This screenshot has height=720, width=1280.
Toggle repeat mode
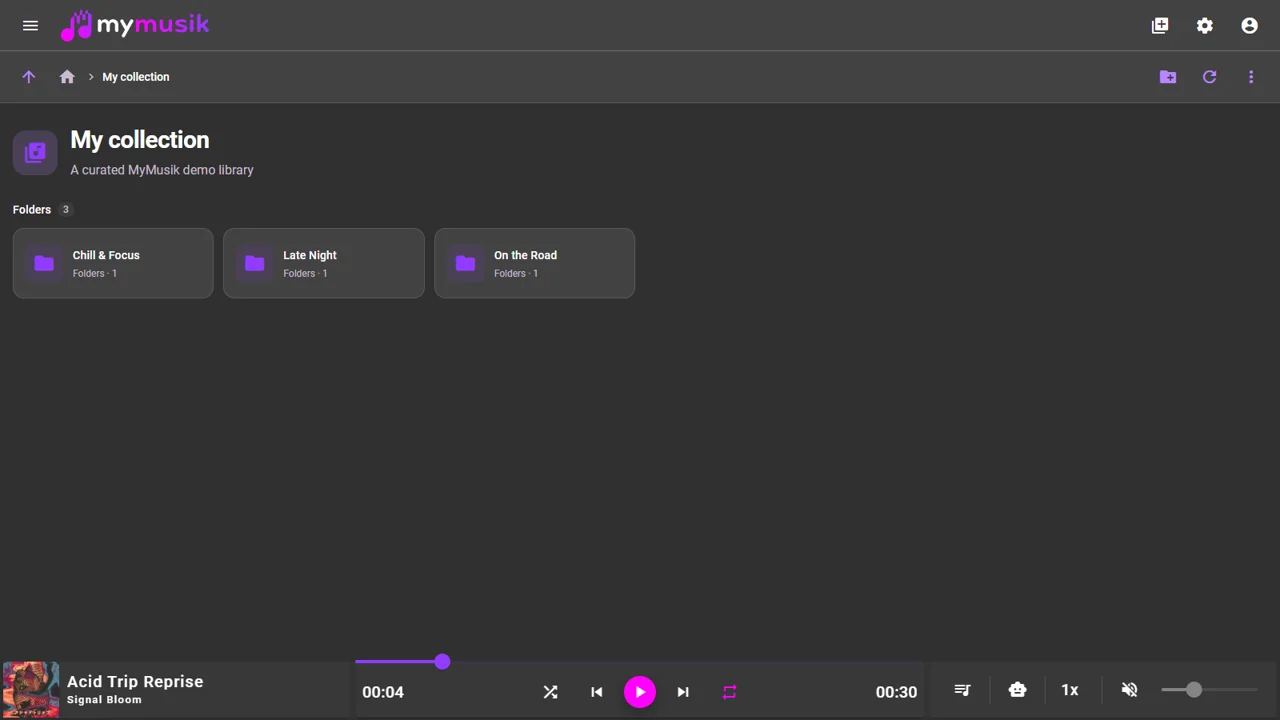click(729, 692)
